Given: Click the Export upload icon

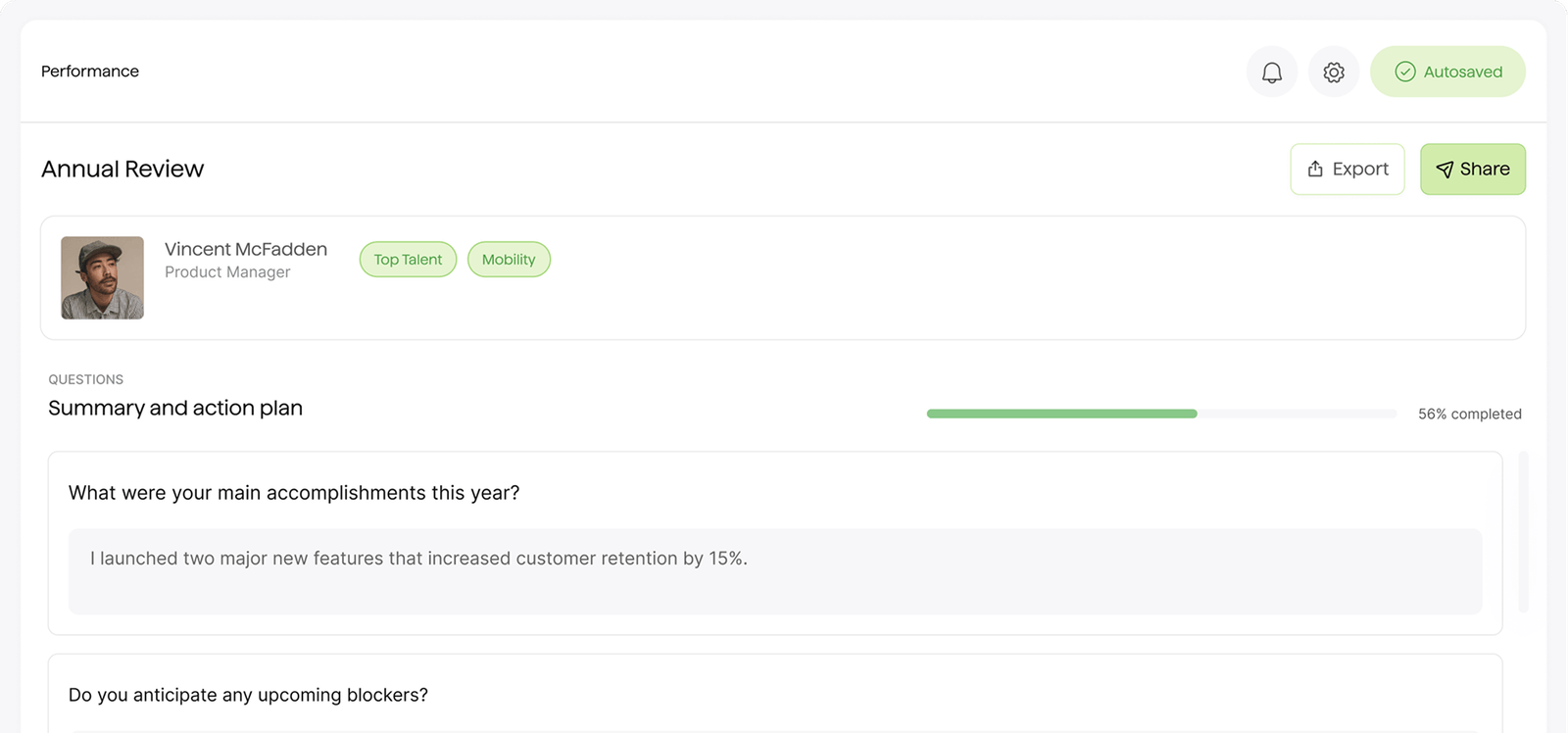Looking at the screenshot, I should pos(1314,169).
